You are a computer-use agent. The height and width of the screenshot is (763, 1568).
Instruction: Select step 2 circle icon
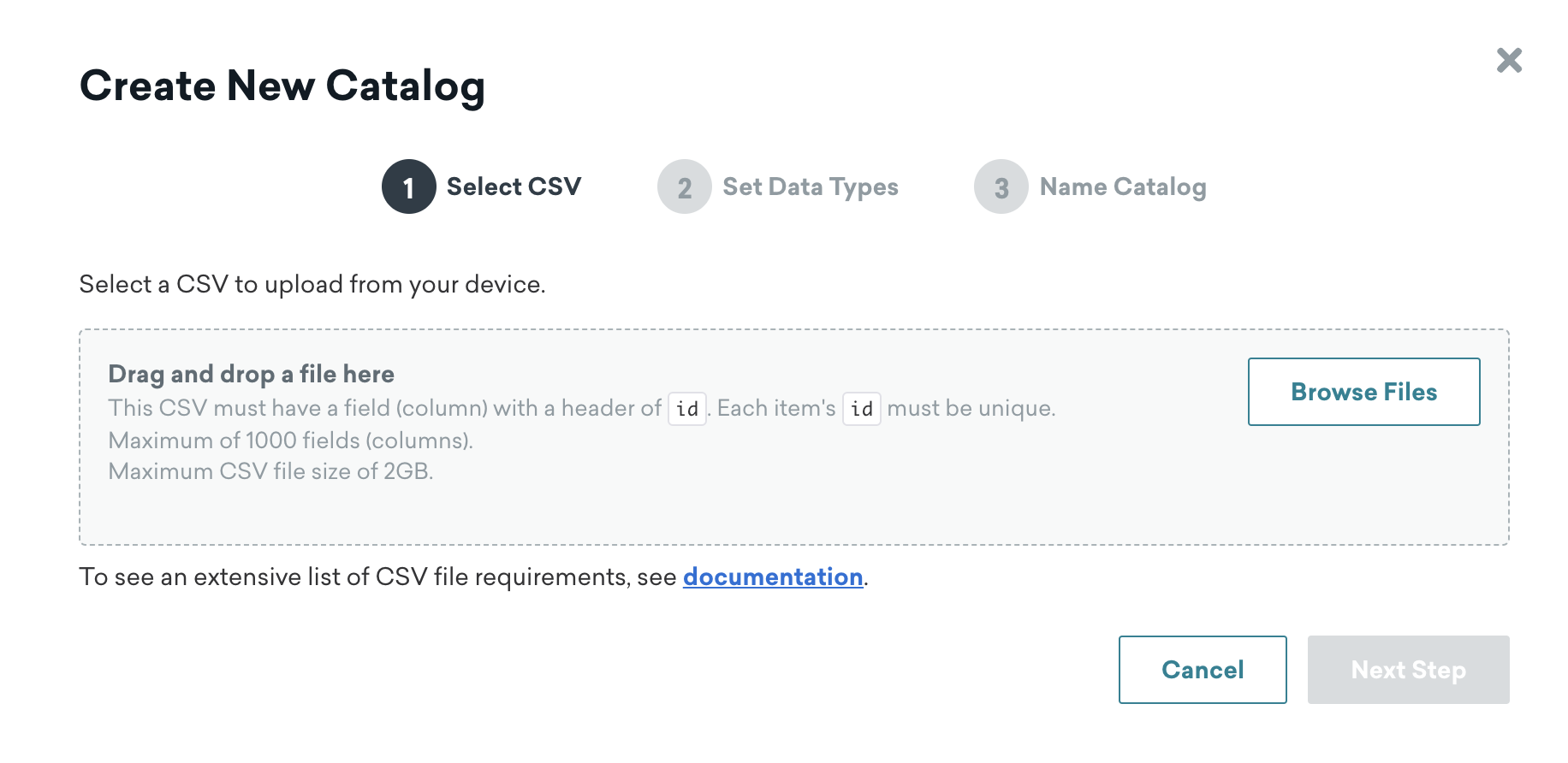click(685, 186)
